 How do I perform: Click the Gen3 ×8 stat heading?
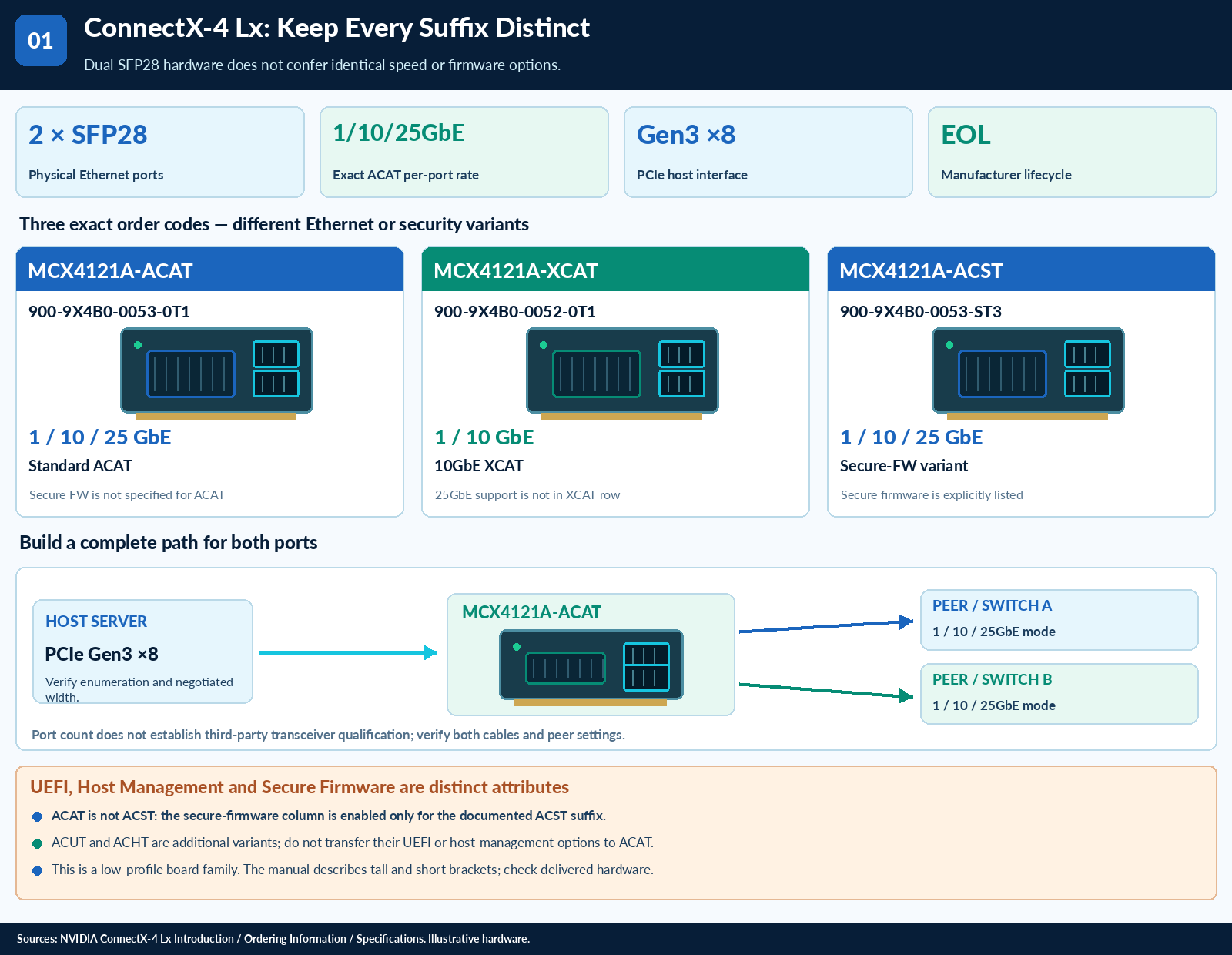pyautogui.click(x=686, y=135)
